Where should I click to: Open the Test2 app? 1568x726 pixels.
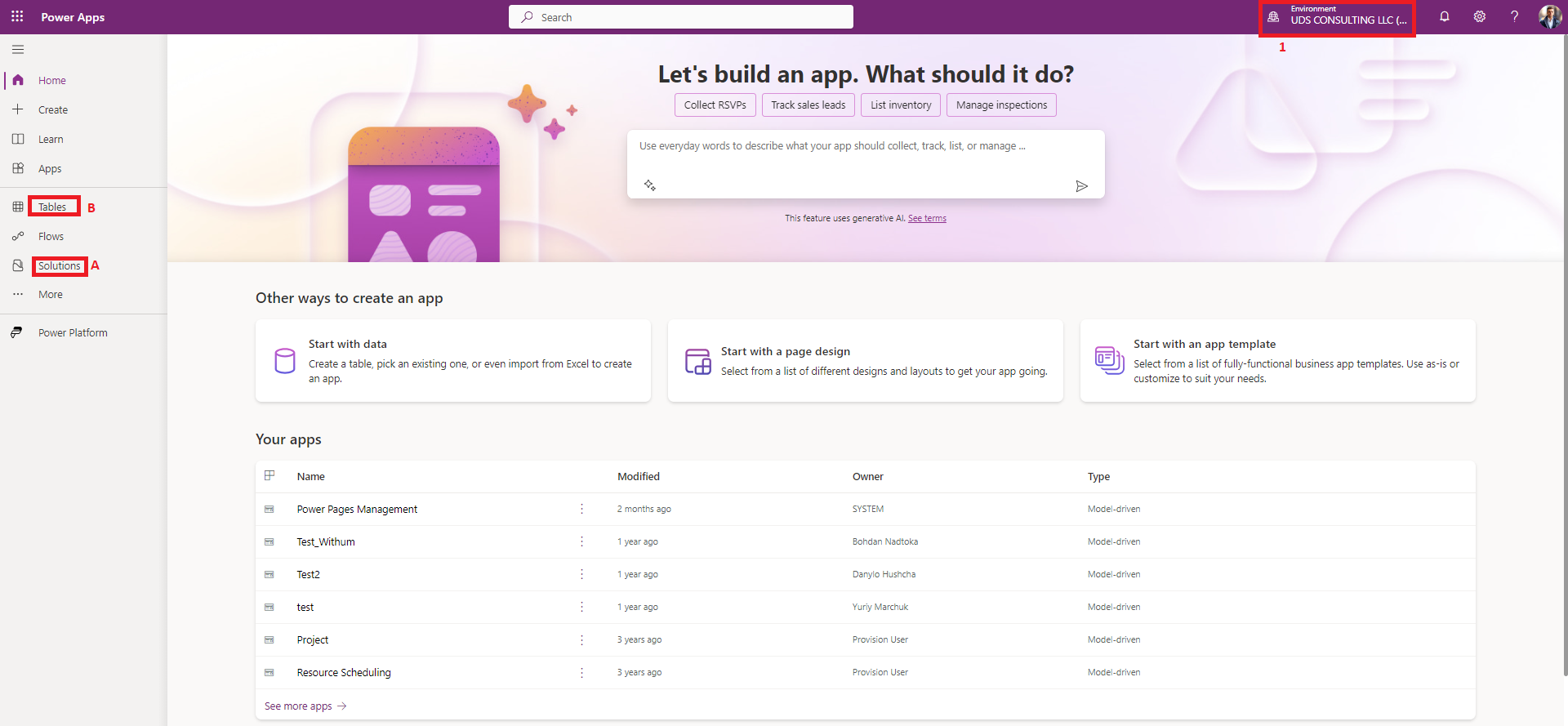pyautogui.click(x=309, y=574)
